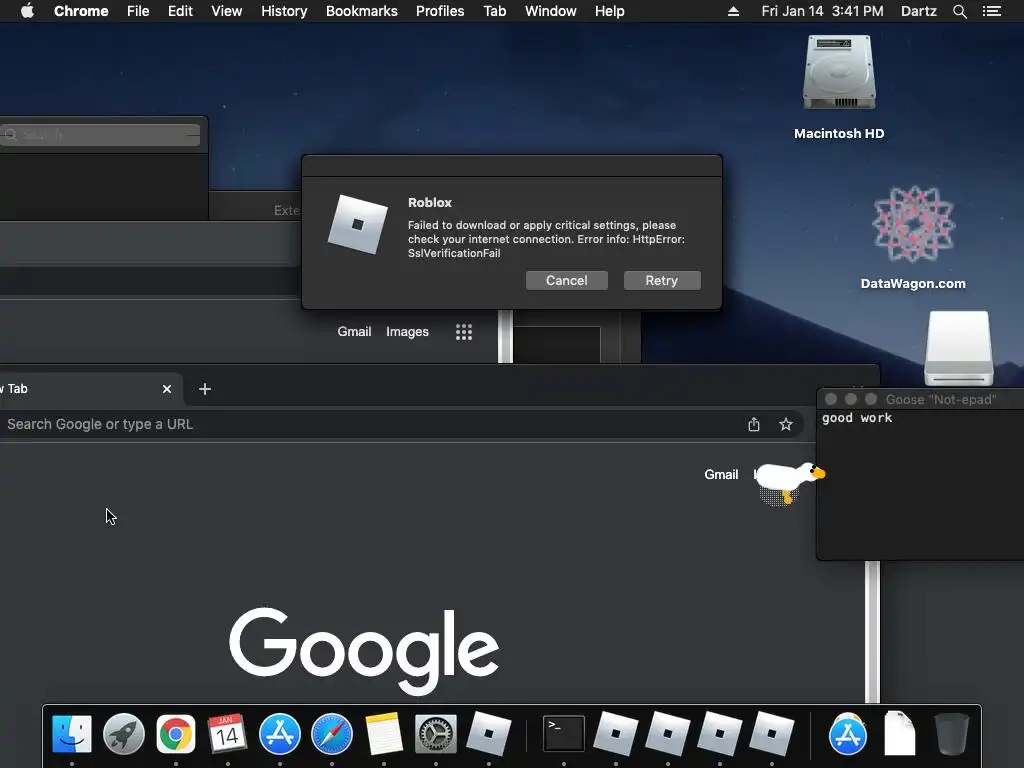Open the Images link in back Chrome window
The image size is (1024, 768).
click(408, 332)
